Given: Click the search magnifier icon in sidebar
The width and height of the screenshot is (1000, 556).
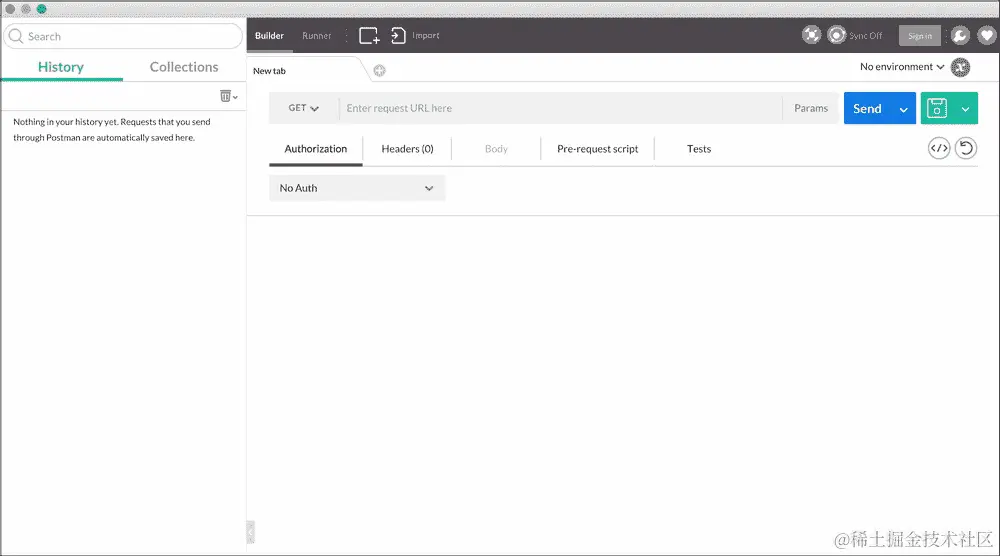Looking at the screenshot, I should point(16,36).
